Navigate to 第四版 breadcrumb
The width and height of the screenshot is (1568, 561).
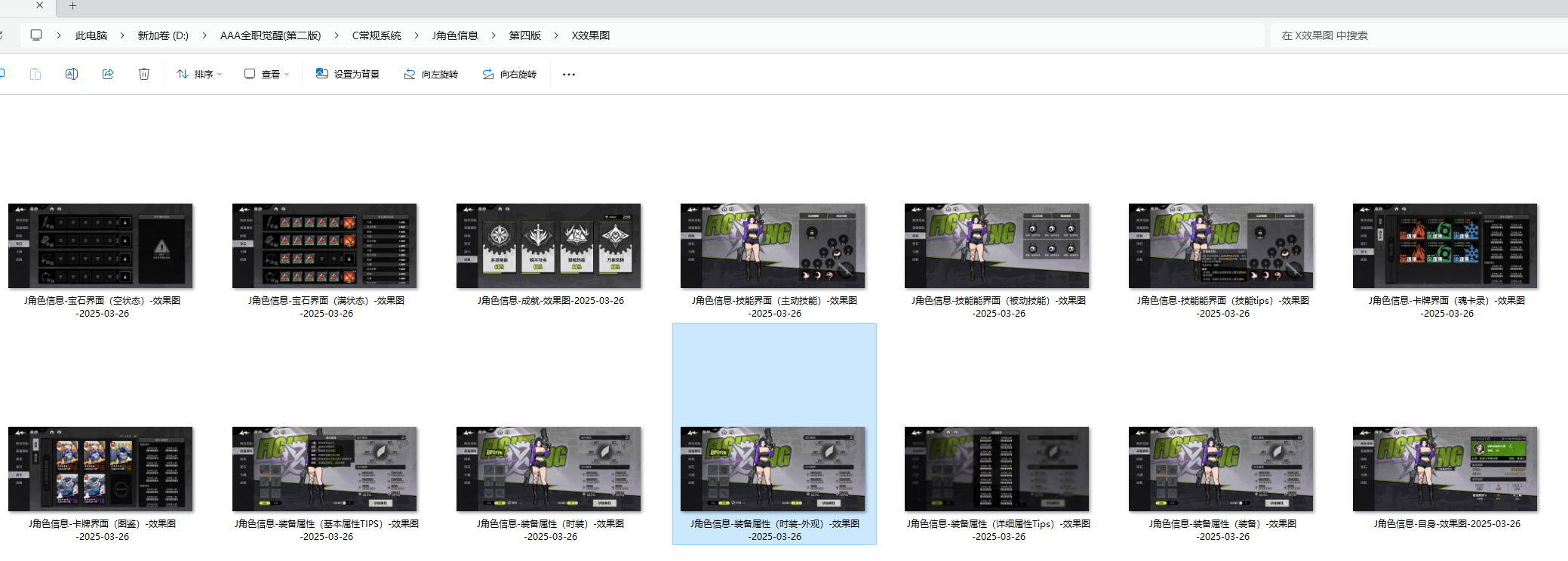[x=525, y=35]
